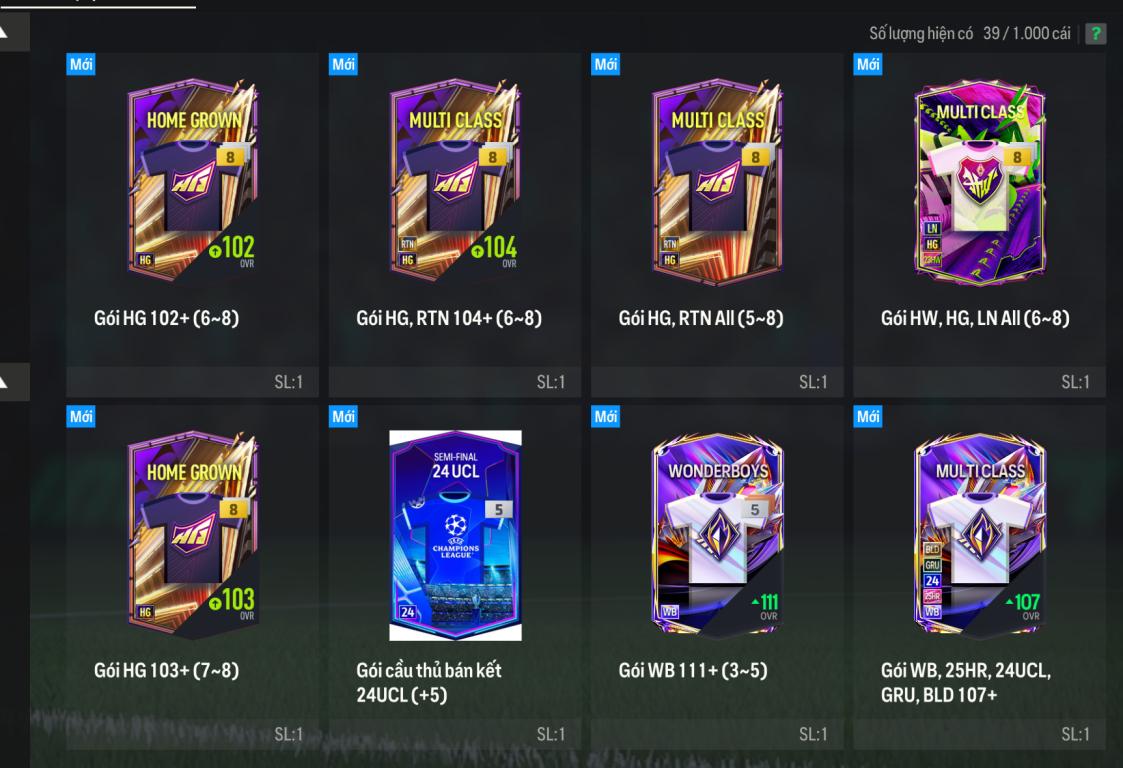
Task: Collapse the lower left sidebar arrow
Action: [14, 382]
